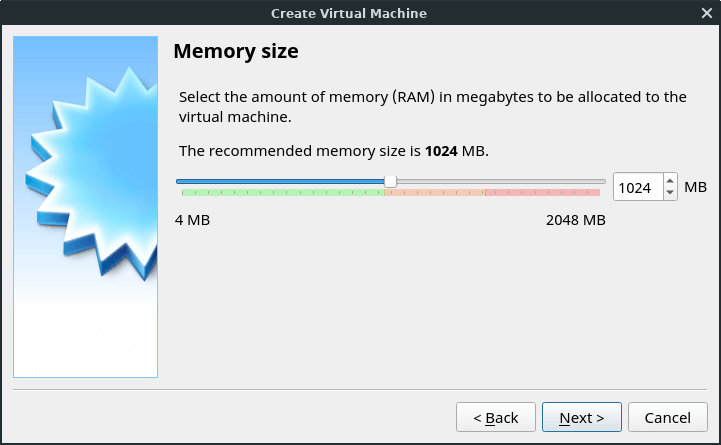Go back with the Back button
Screen dimensions: 721x445
[495, 417]
